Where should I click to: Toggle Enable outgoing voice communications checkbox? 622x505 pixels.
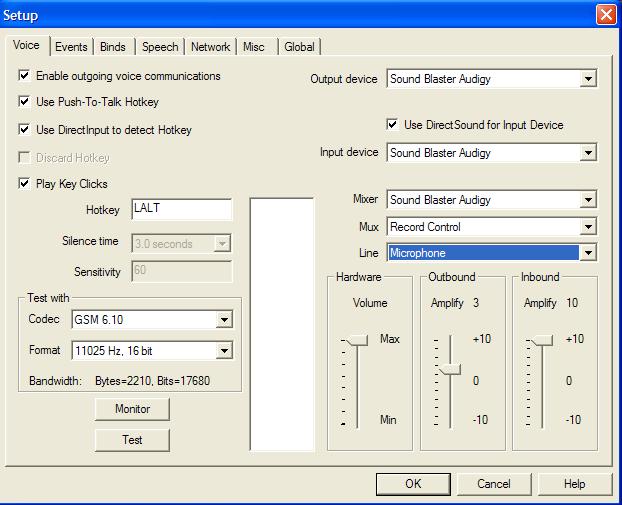point(25,76)
